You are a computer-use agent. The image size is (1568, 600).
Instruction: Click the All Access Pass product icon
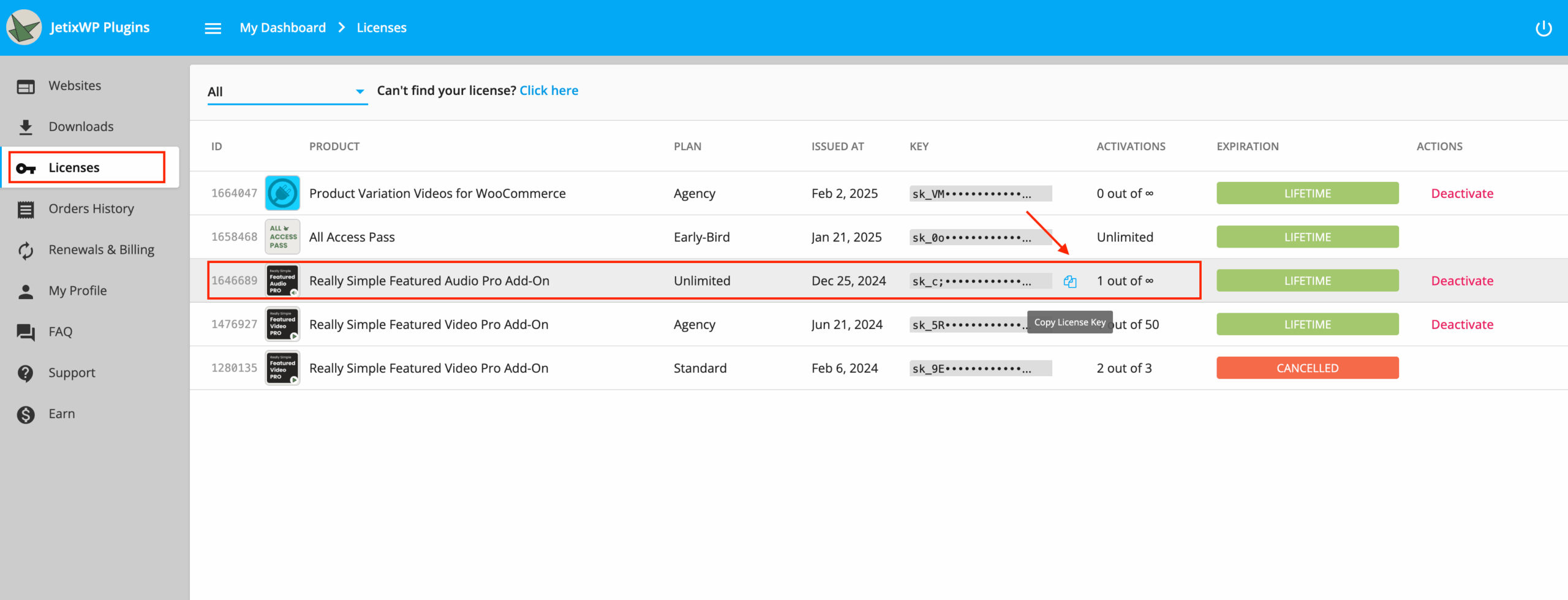pyautogui.click(x=282, y=237)
